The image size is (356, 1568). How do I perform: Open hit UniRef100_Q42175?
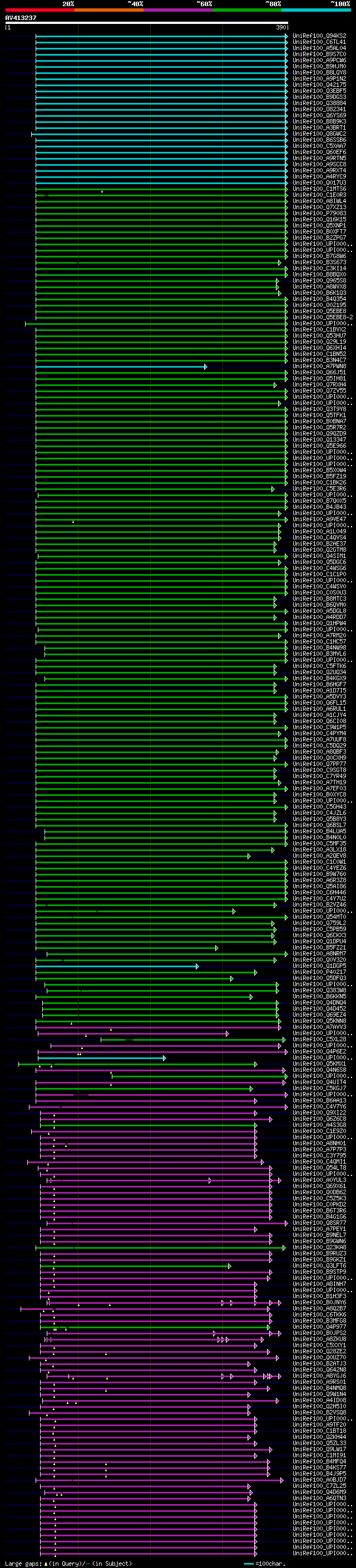[319, 85]
